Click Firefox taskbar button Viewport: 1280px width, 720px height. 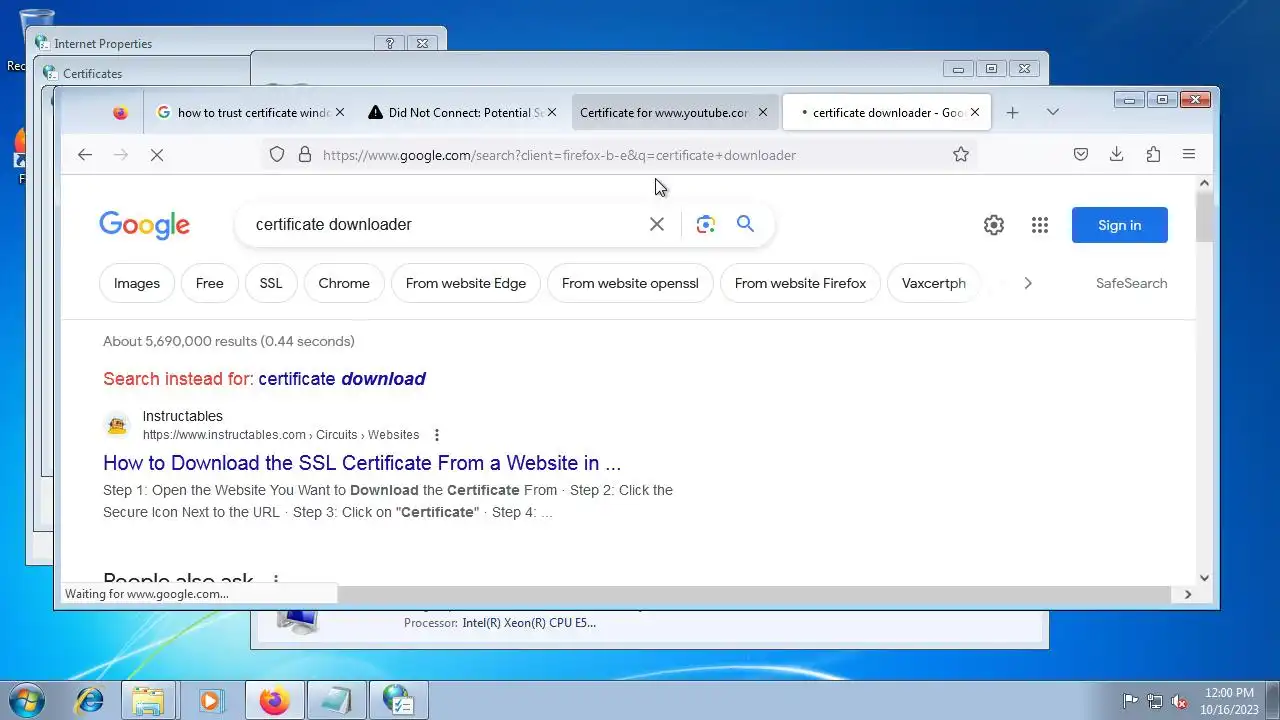point(273,701)
